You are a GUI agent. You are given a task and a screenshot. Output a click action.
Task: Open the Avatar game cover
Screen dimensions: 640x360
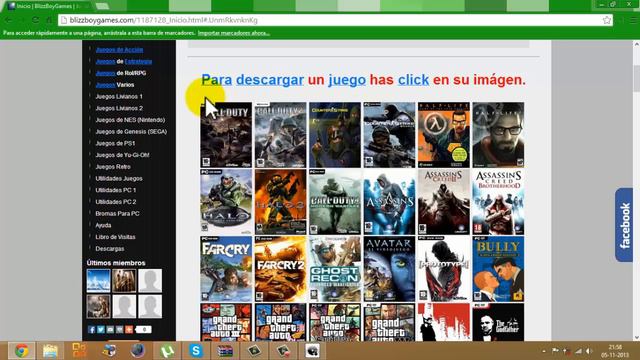tap(389, 269)
